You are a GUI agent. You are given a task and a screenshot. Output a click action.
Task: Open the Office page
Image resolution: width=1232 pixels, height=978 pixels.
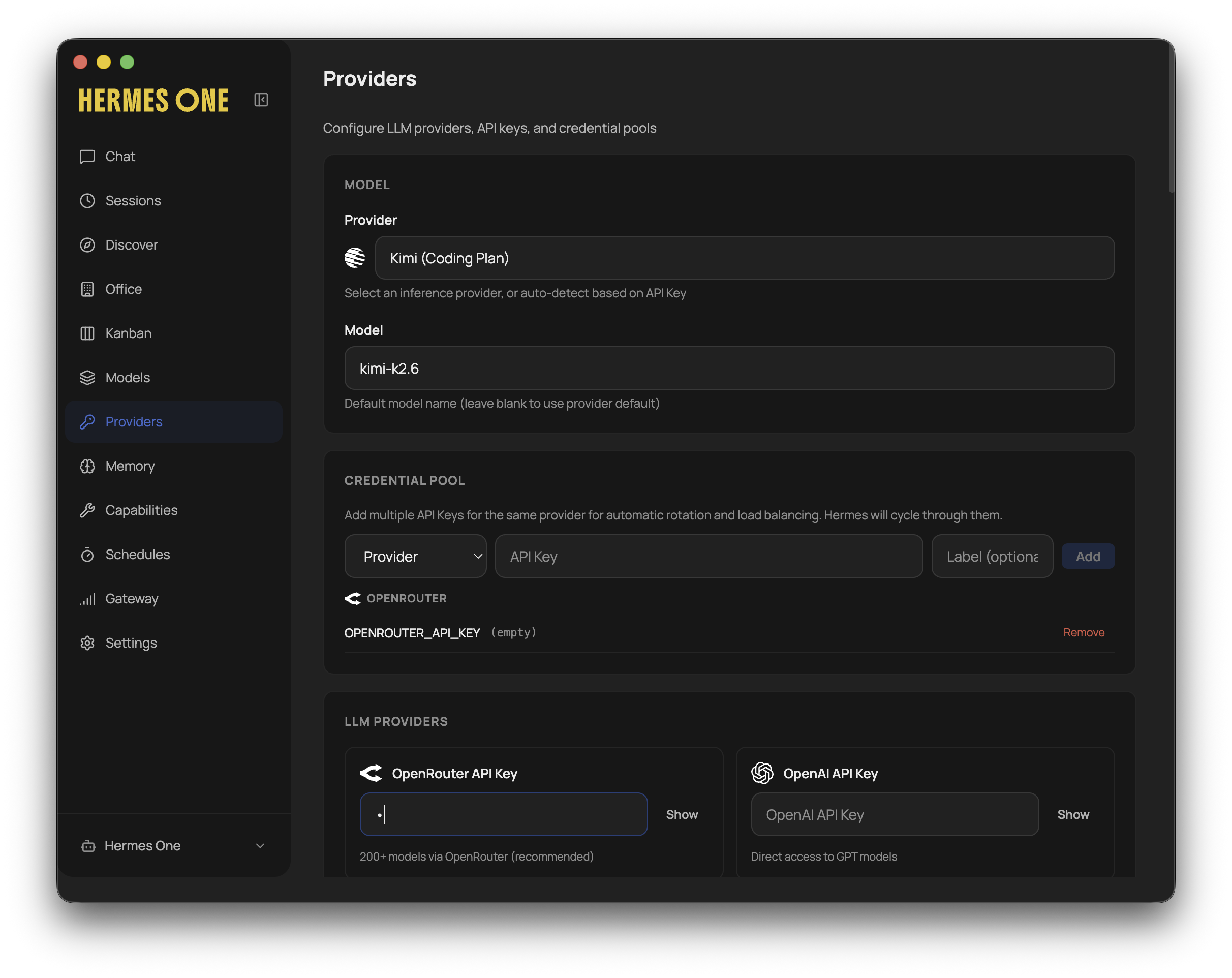174,289
